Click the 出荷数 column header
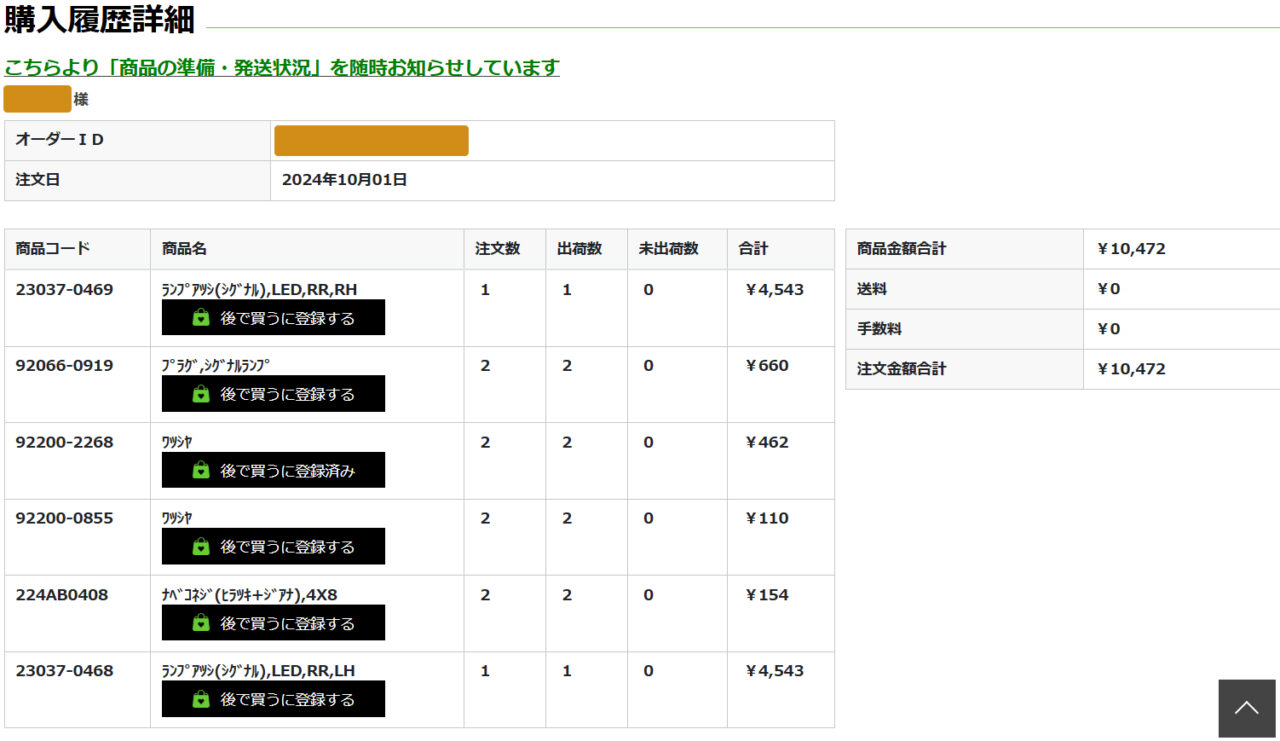Screen dimensions: 1280x741 [586, 249]
